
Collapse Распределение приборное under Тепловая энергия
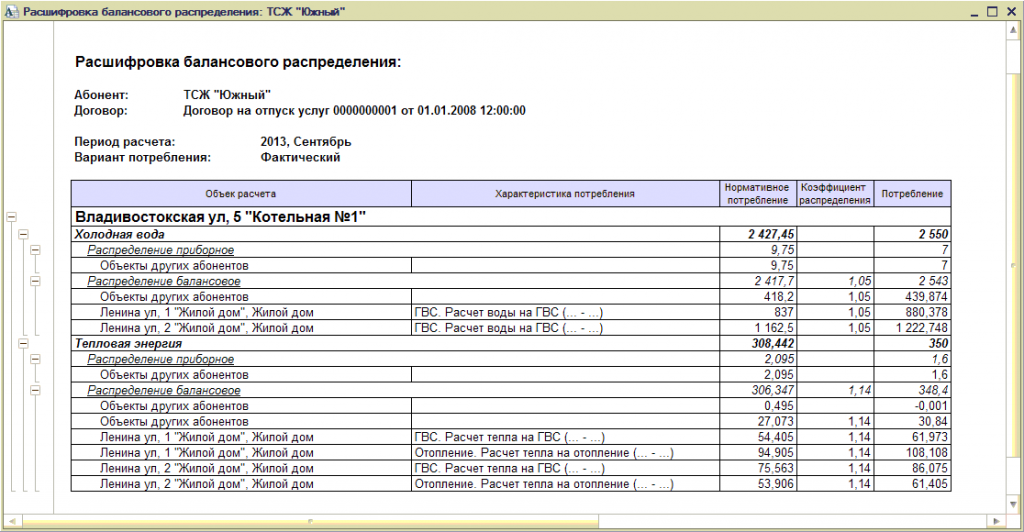pyautogui.click(x=35, y=359)
